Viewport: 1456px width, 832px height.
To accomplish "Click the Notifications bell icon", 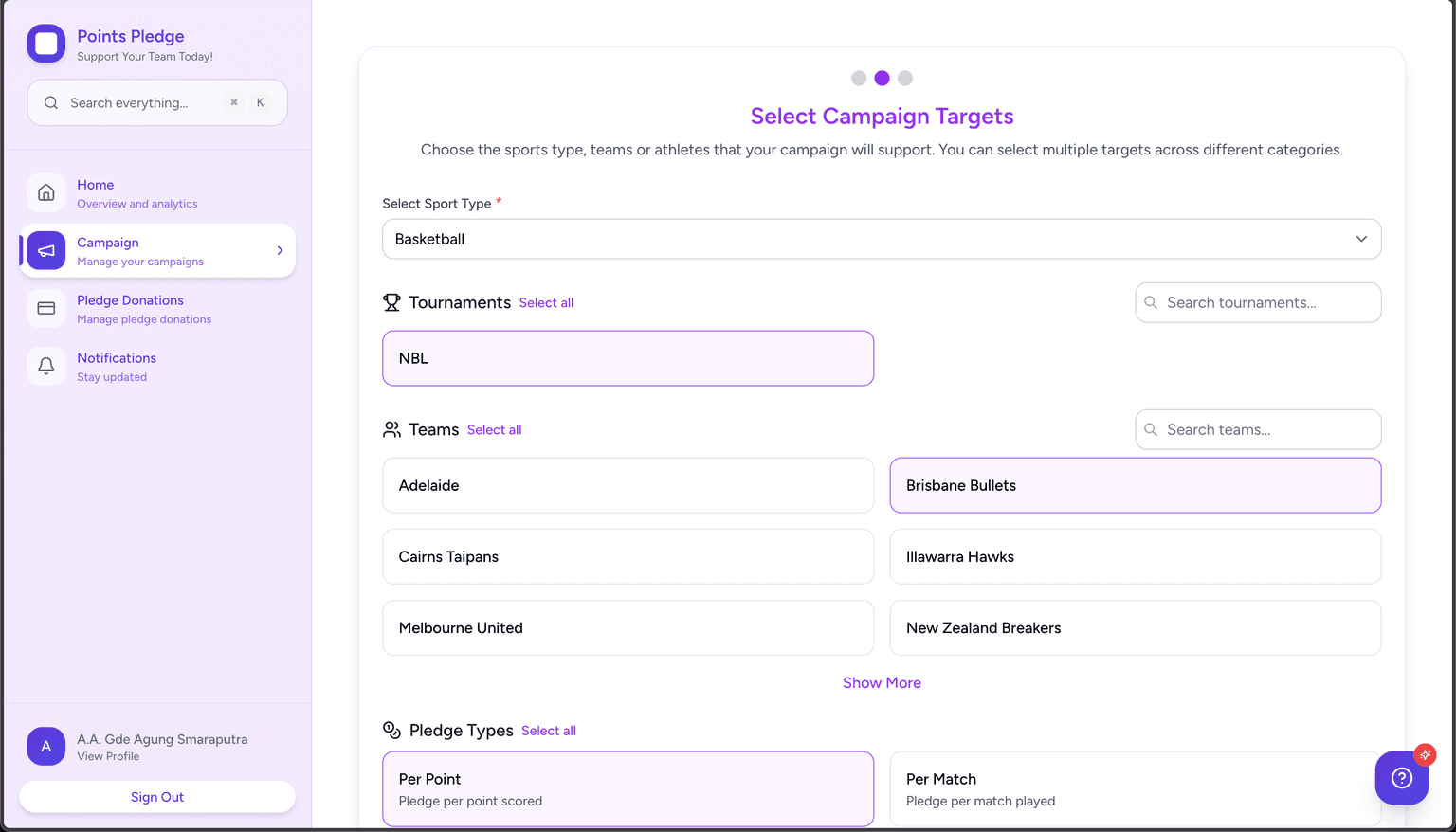I will coord(45,366).
